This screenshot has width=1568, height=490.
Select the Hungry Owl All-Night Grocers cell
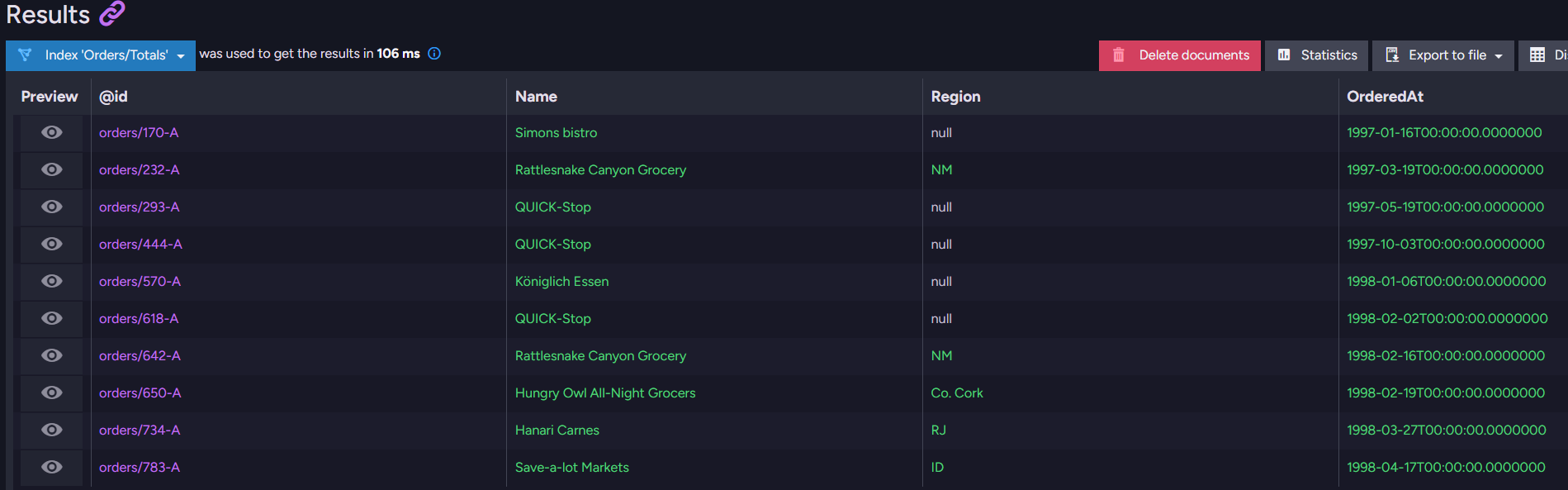[x=605, y=393]
